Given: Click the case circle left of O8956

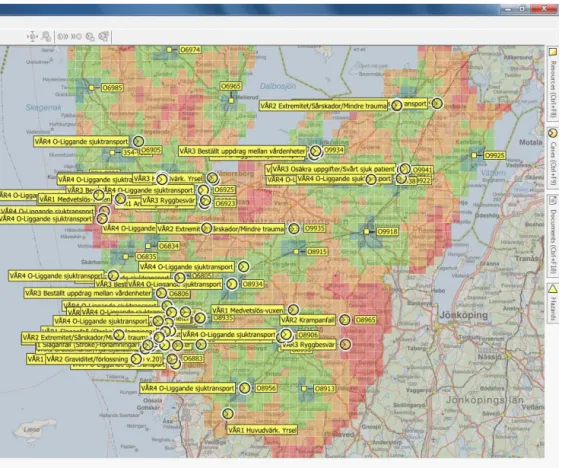Looking at the screenshot, I should pos(244,388).
